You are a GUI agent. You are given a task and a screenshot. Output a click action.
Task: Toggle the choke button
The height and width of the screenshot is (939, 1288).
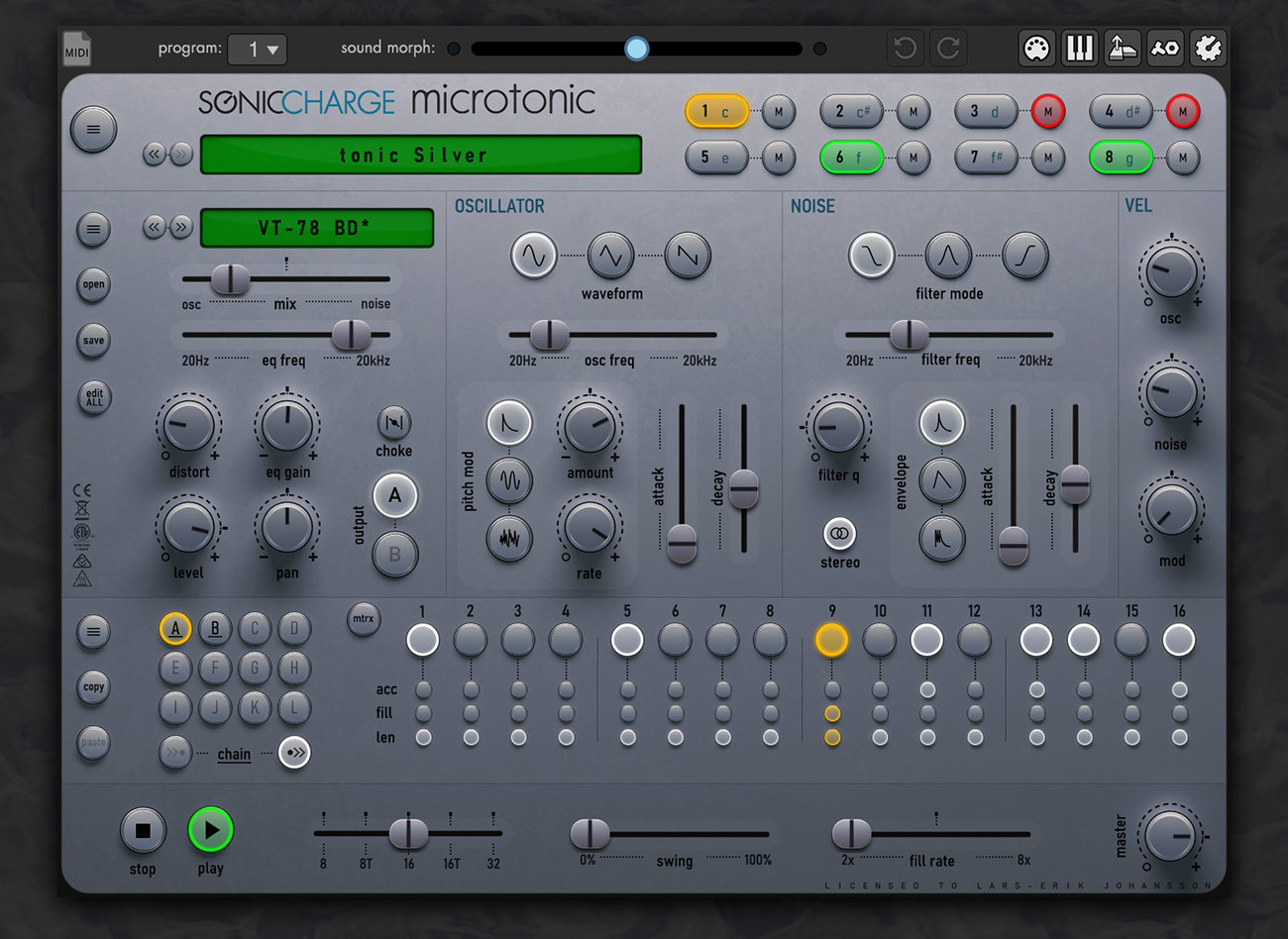pos(394,423)
